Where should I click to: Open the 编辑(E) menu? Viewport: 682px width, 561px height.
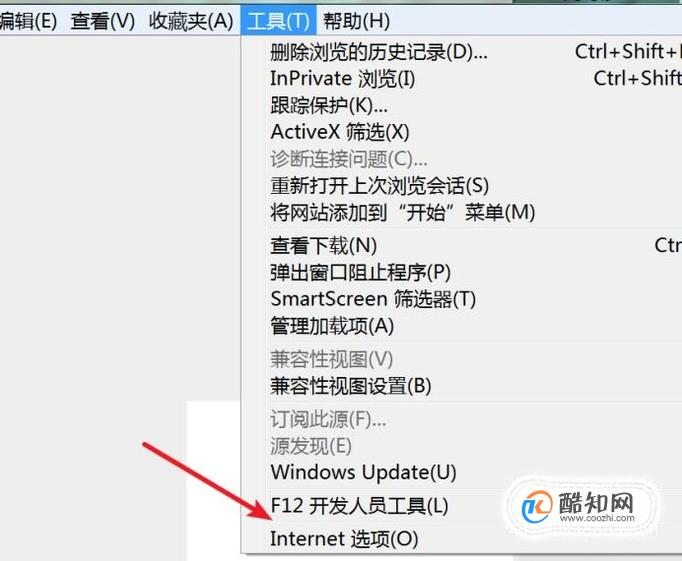[x=28, y=21]
